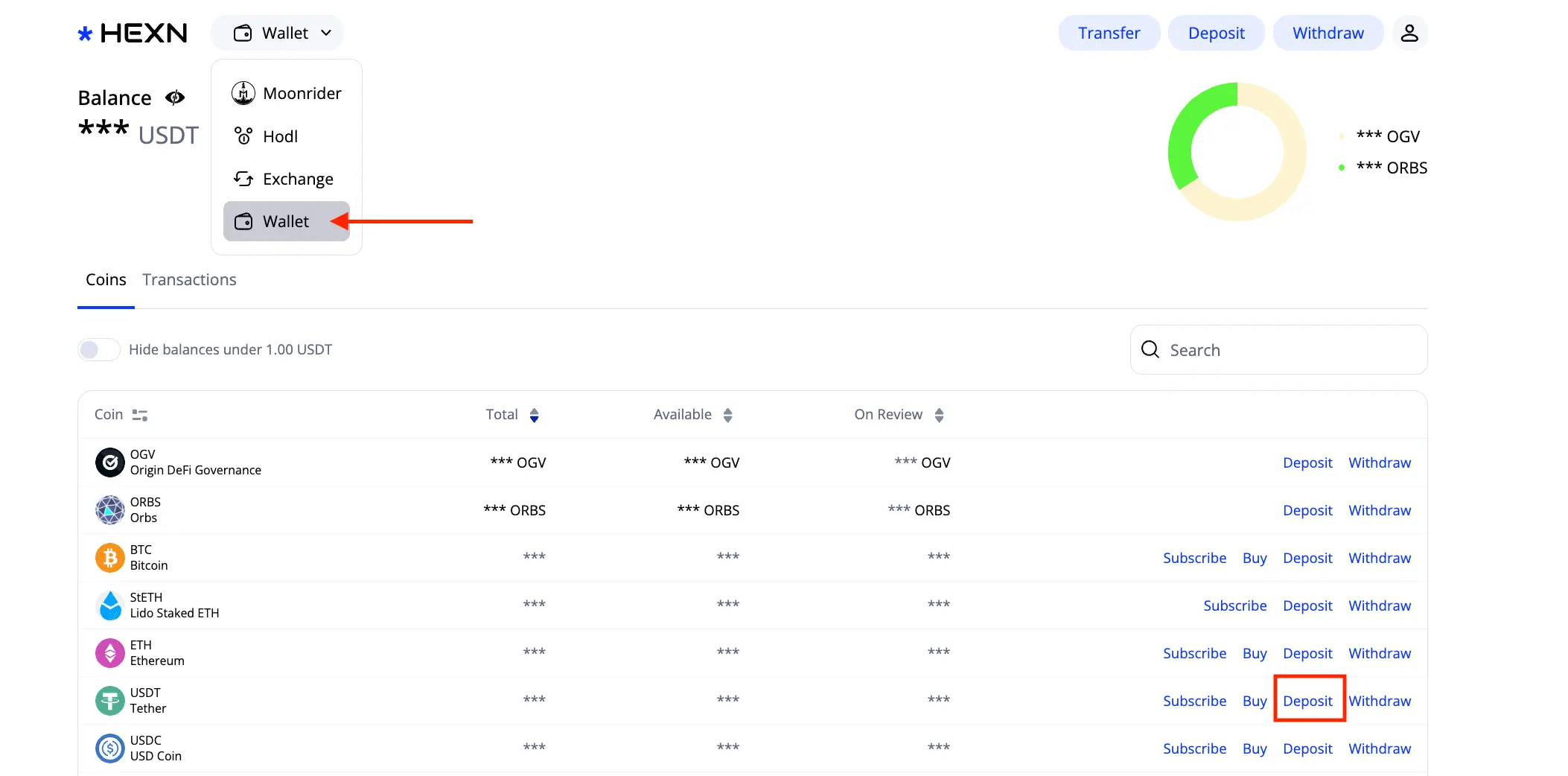This screenshot has height=776, width=1568.
Task: Click Subscribe for Ethereum
Action: pyautogui.click(x=1194, y=653)
